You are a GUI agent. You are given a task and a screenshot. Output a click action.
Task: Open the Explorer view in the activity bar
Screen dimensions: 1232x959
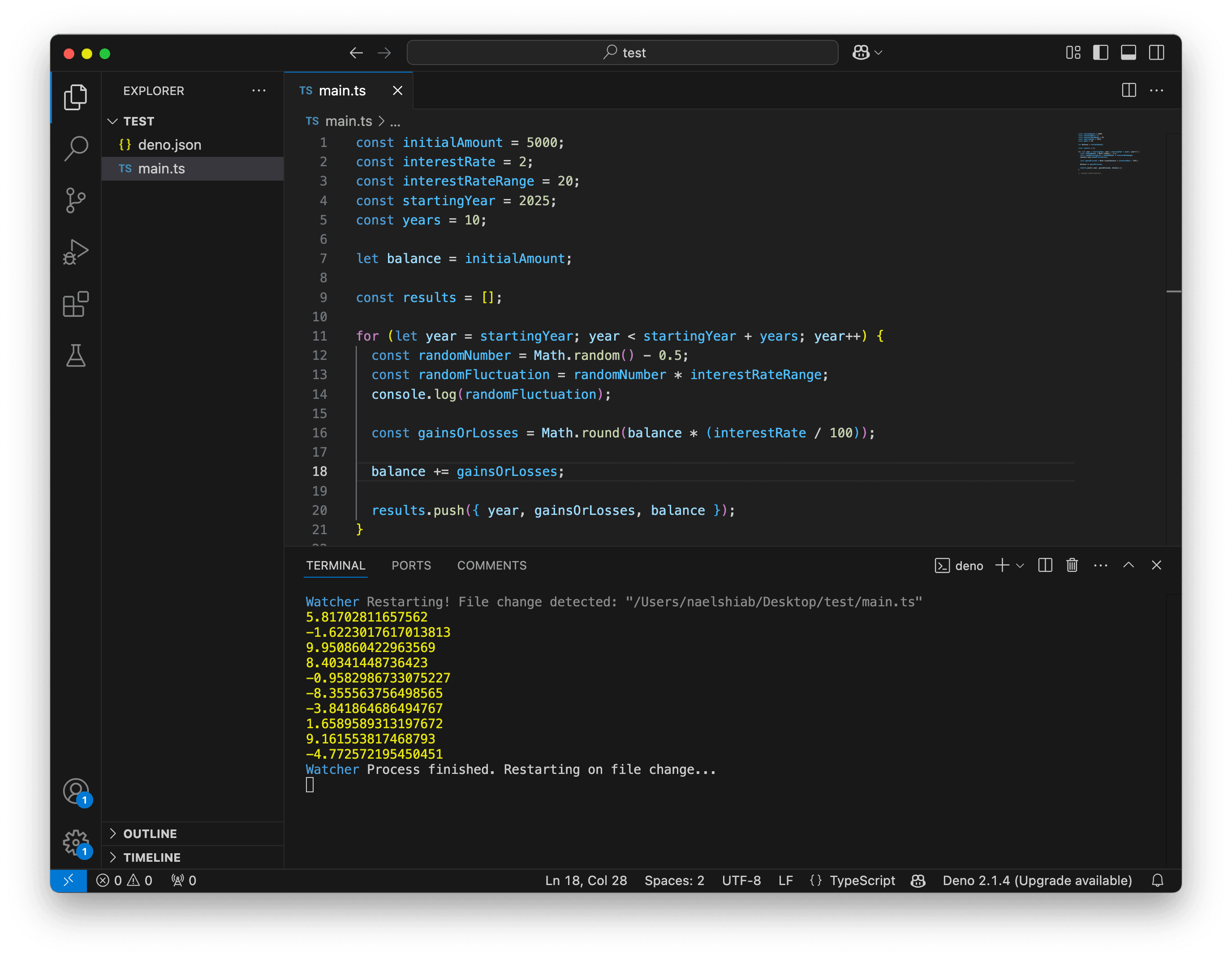76,98
